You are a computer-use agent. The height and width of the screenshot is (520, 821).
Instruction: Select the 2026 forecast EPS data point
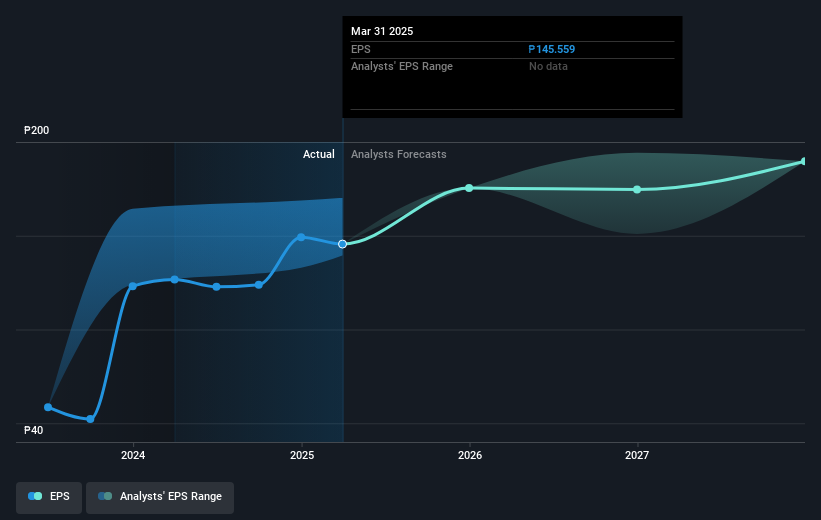[469, 188]
